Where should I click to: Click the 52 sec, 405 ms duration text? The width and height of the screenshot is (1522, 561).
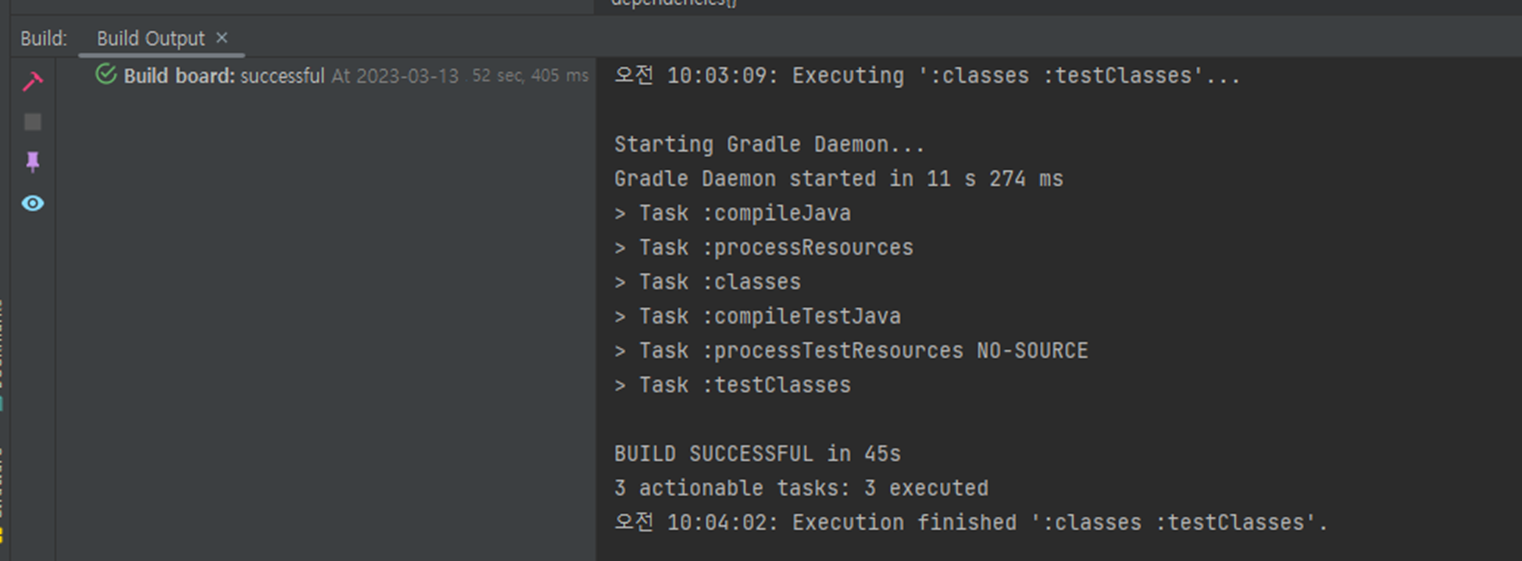(x=530, y=76)
